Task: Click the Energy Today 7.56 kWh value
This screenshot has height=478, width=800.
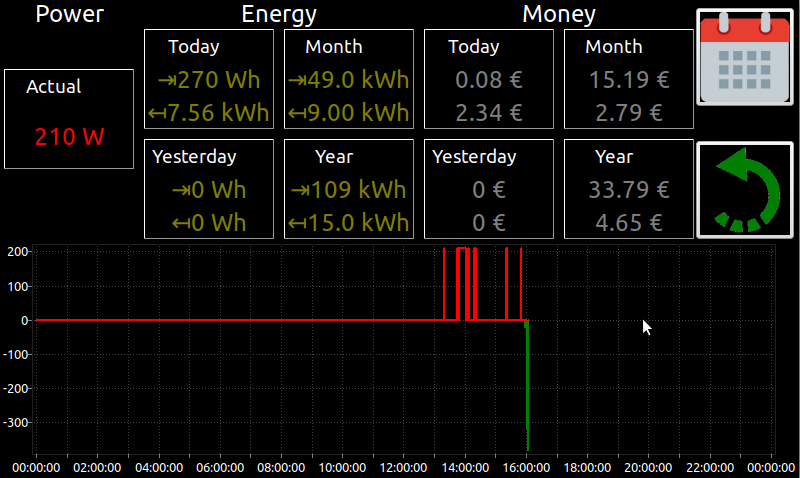Action: [x=209, y=113]
